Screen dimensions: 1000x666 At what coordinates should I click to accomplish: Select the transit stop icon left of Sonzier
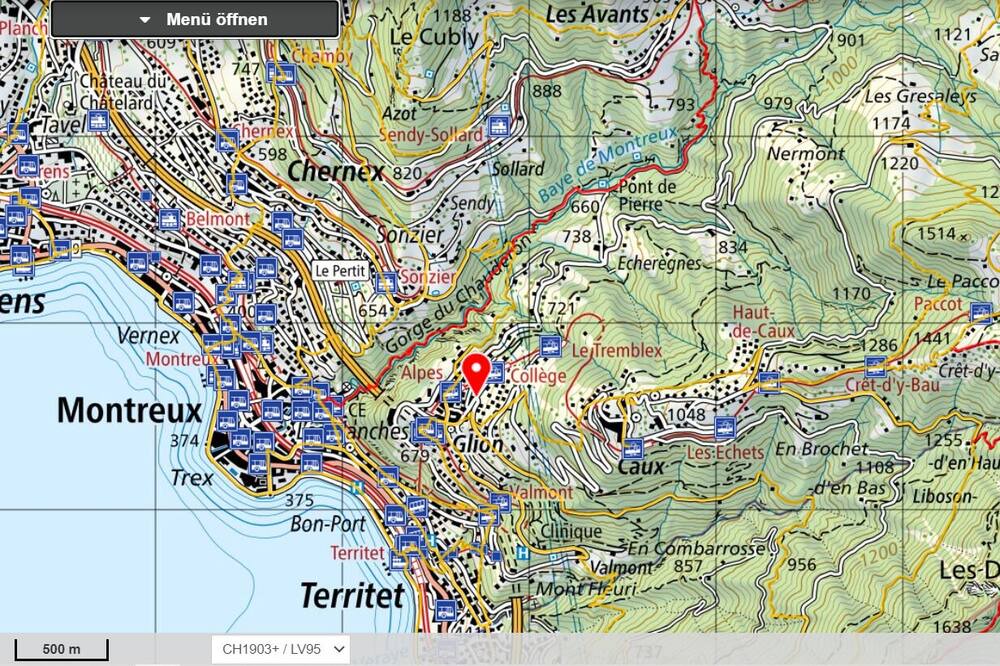point(386,283)
